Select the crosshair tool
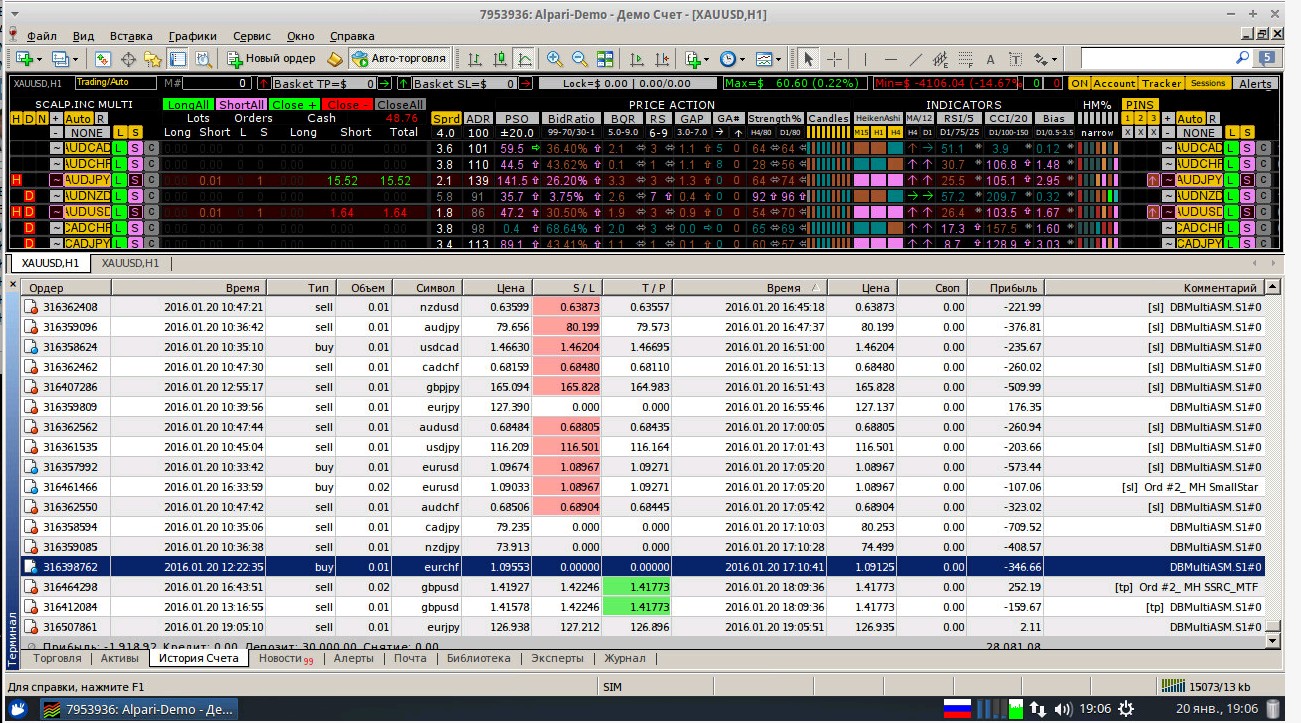The width and height of the screenshot is (1301, 723). (834, 59)
